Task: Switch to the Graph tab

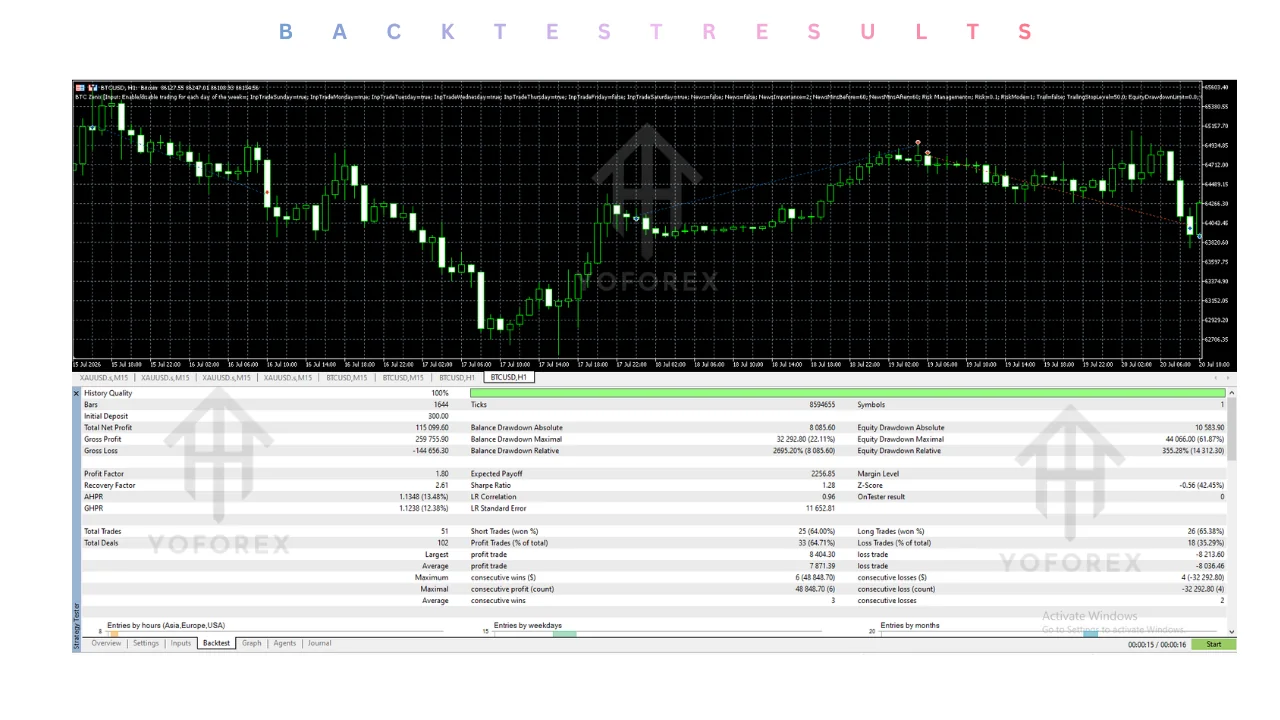Action: [x=252, y=644]
